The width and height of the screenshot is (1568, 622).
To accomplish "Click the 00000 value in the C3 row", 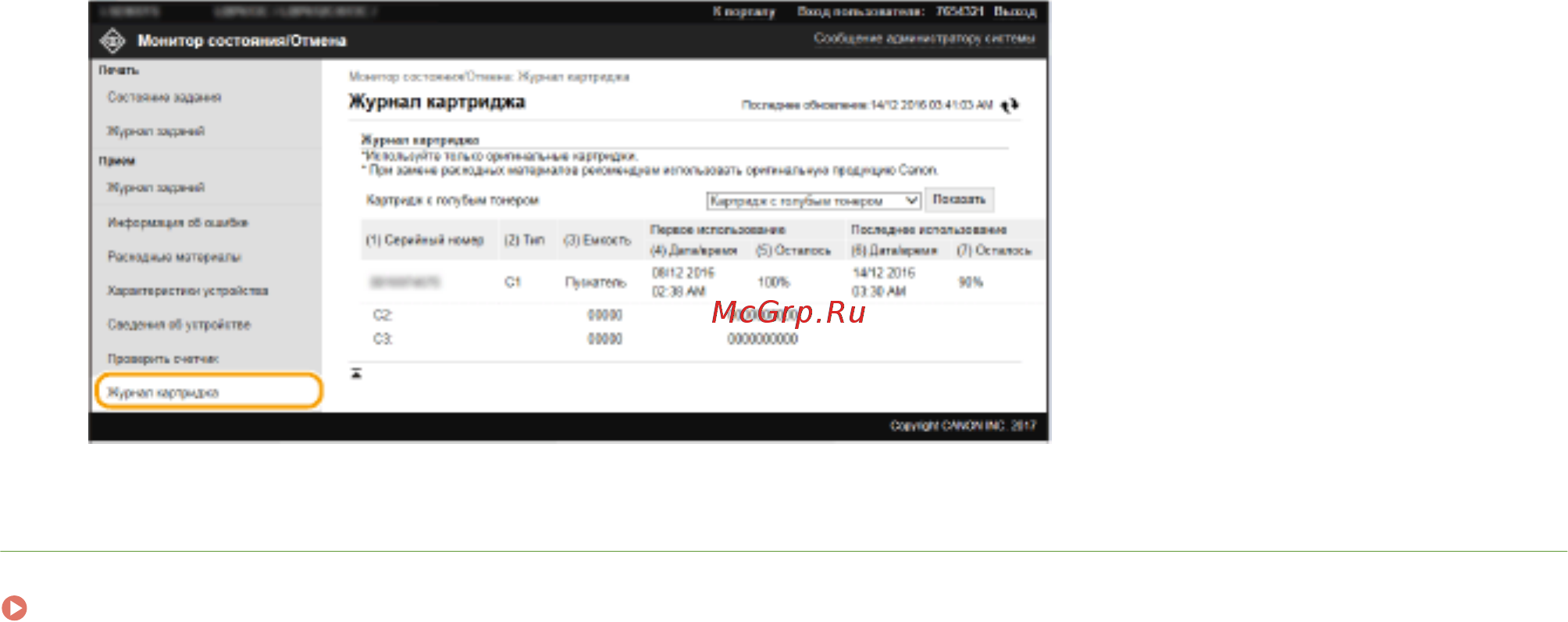I will (604, 339).
